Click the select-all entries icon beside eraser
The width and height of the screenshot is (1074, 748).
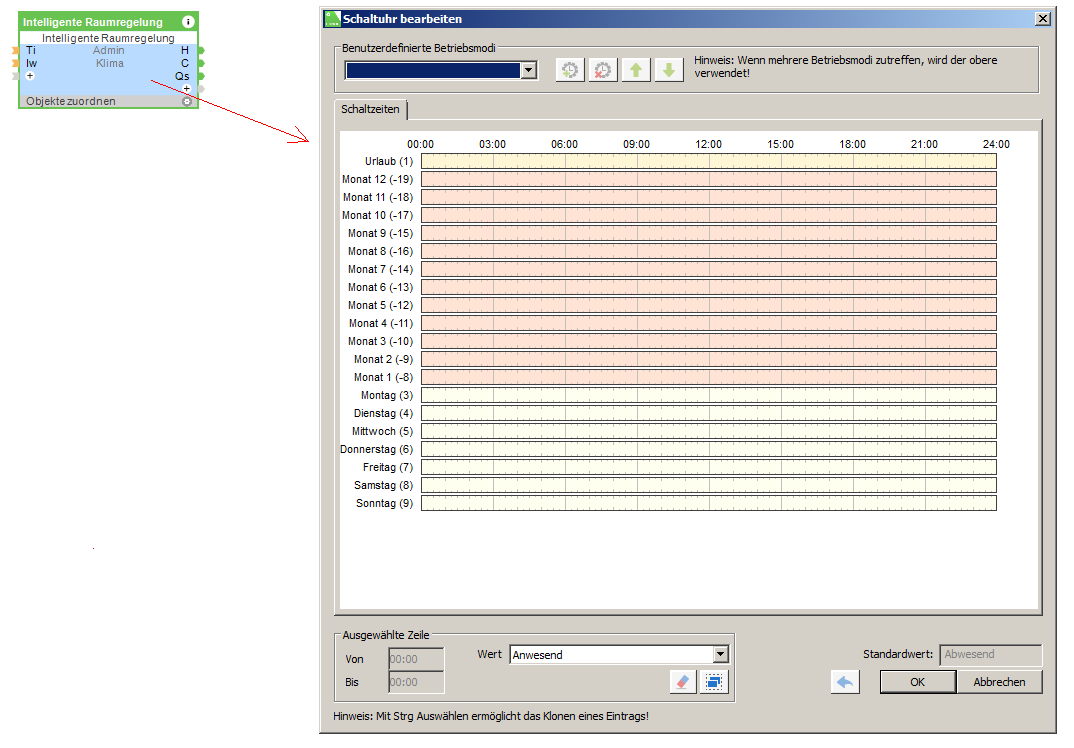point(716,681)
